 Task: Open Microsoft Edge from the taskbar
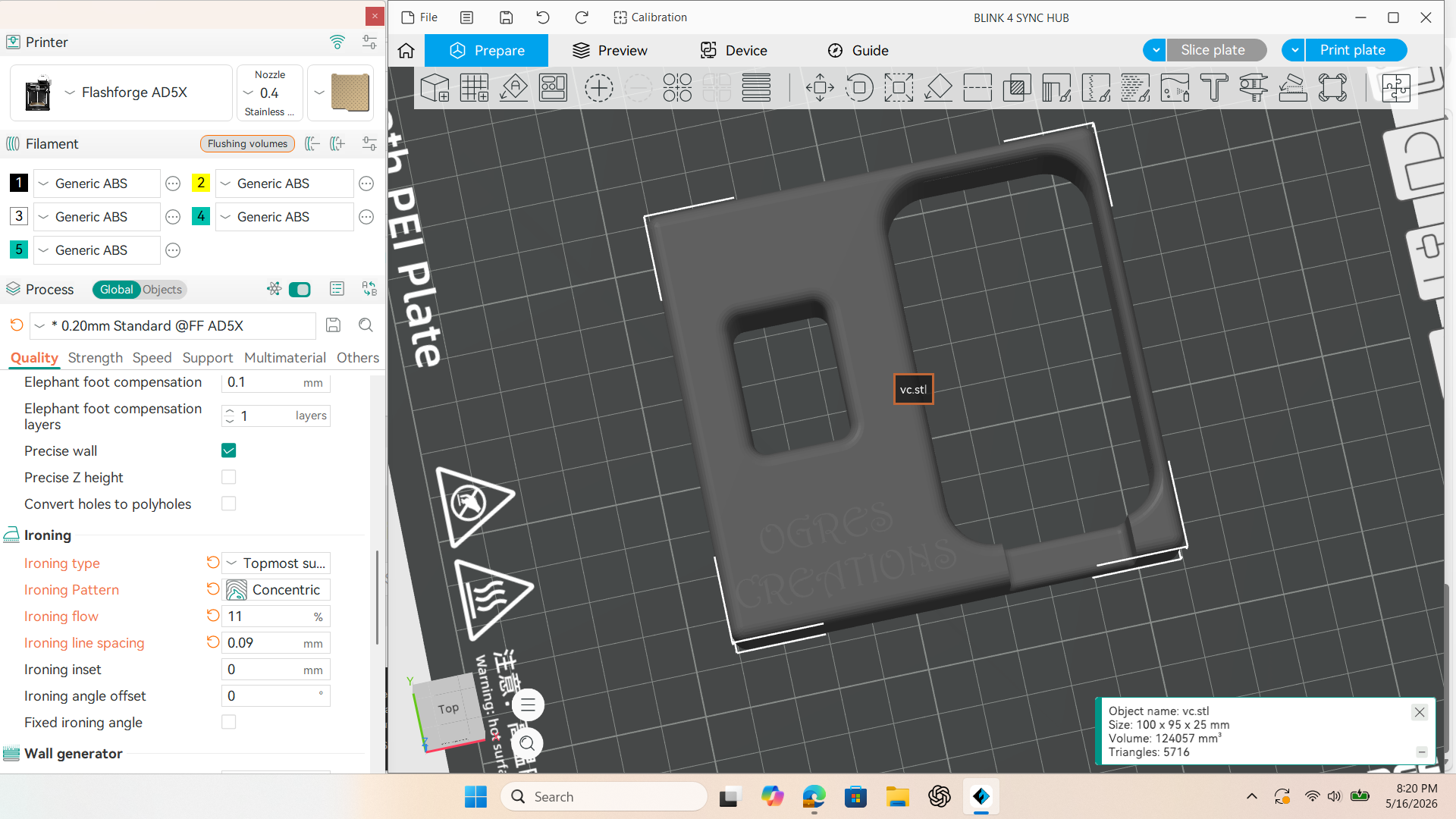click(814, 797)
